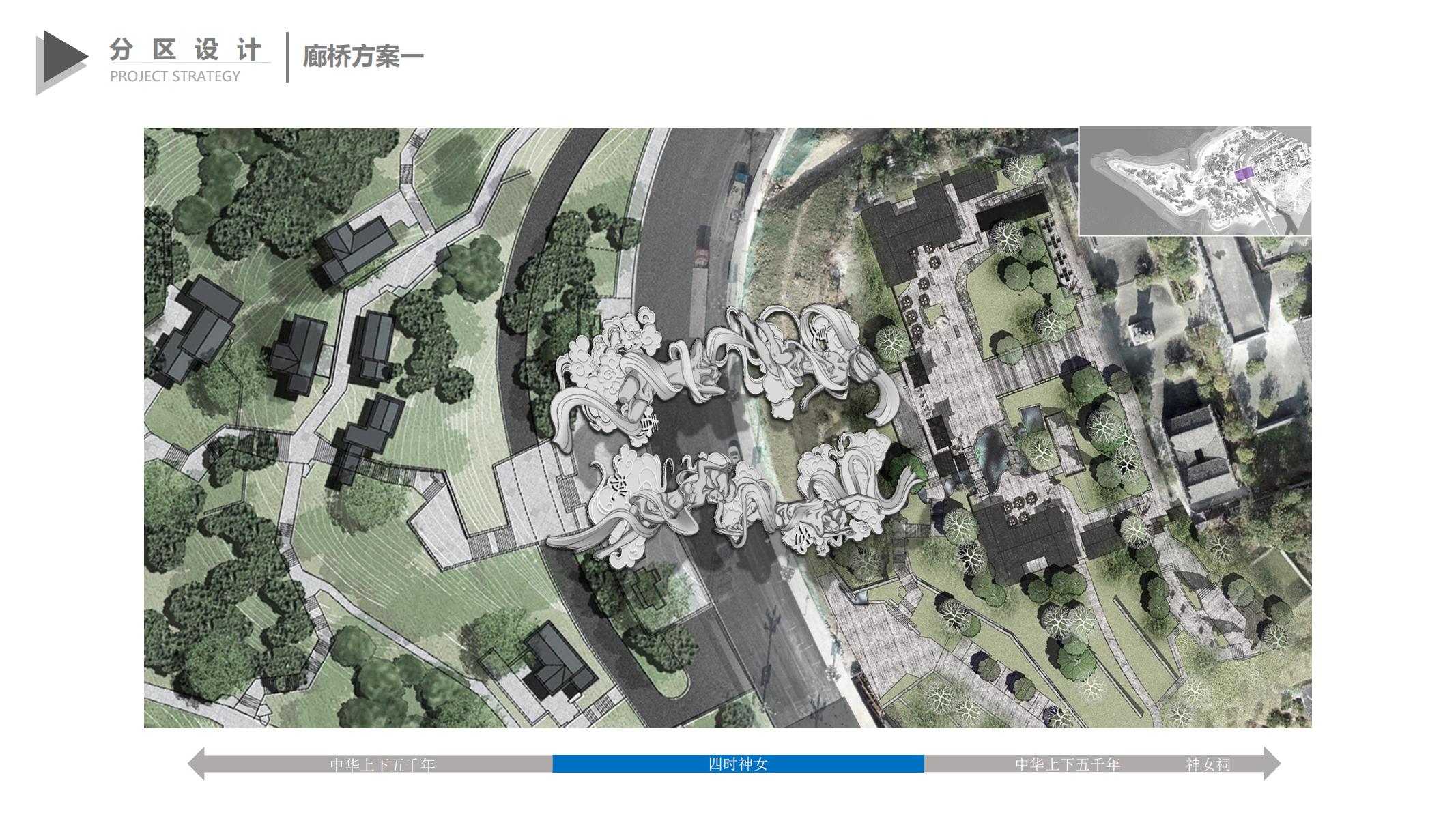Select the blue '四时神女' timeline segment
The image size is (1456, 819).
click(x=738, y=764)
